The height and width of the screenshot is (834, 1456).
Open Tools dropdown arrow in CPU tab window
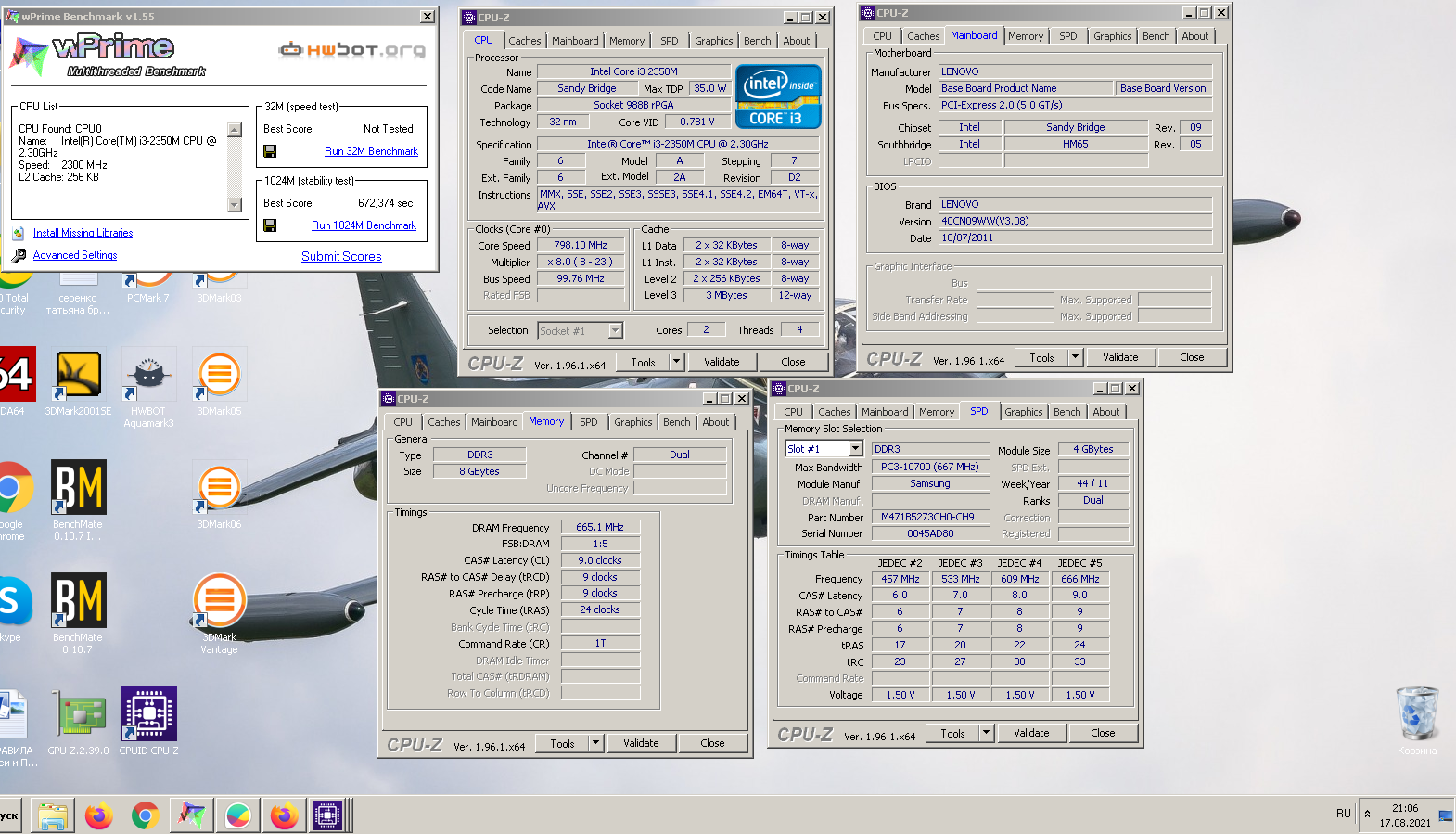[676, 362]
